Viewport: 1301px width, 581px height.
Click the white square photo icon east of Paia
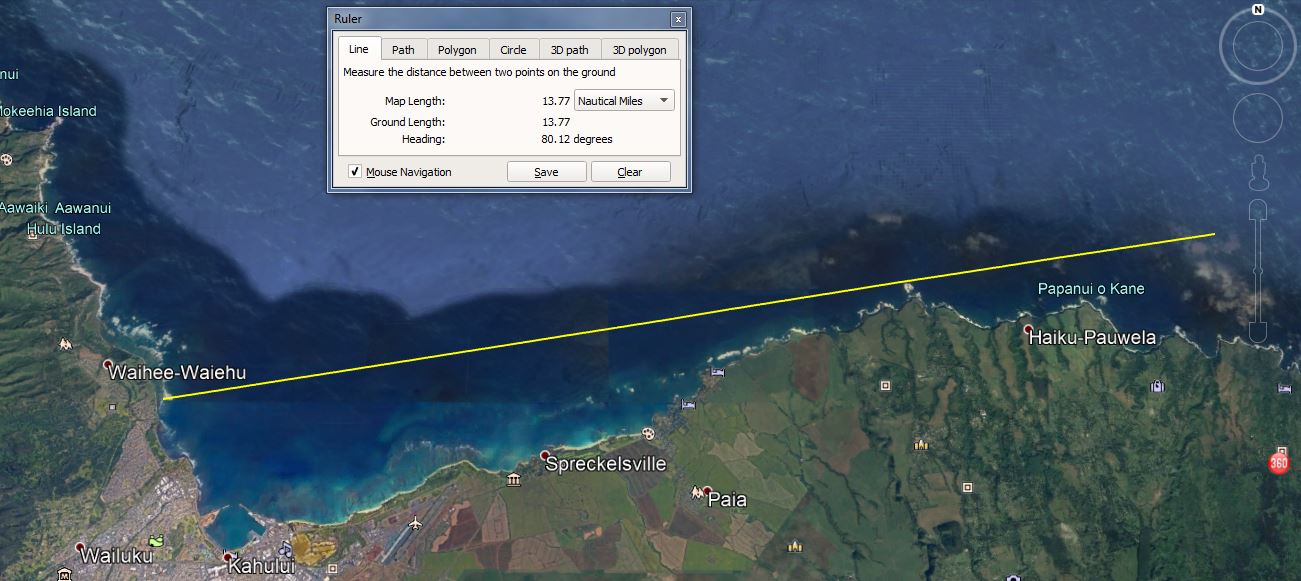(x=968, y=488)
